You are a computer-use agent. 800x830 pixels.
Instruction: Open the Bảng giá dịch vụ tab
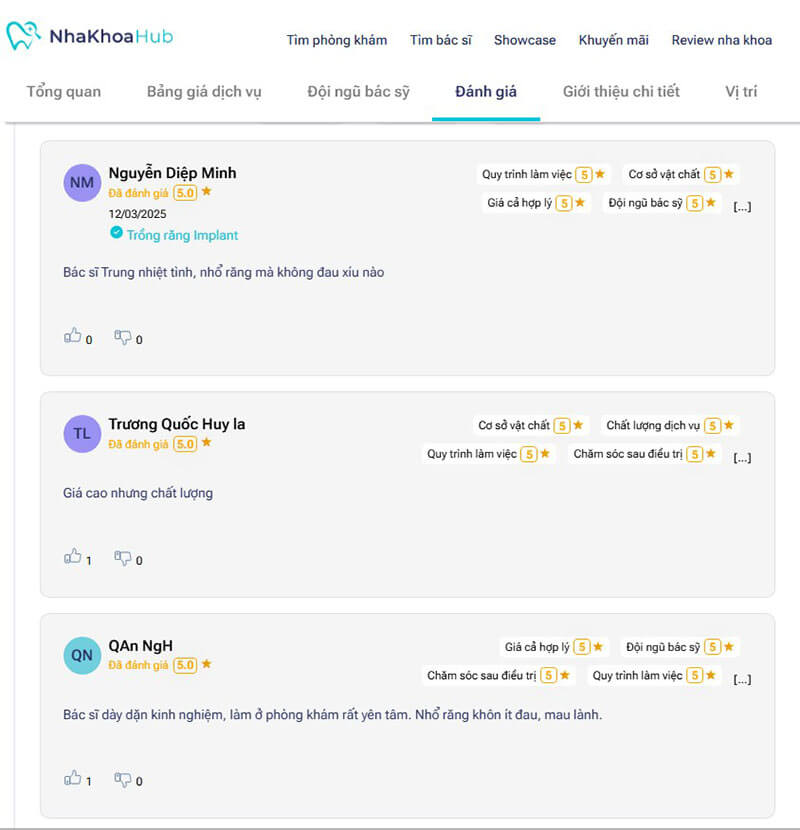pyautogui.click(x=204, y=92)
